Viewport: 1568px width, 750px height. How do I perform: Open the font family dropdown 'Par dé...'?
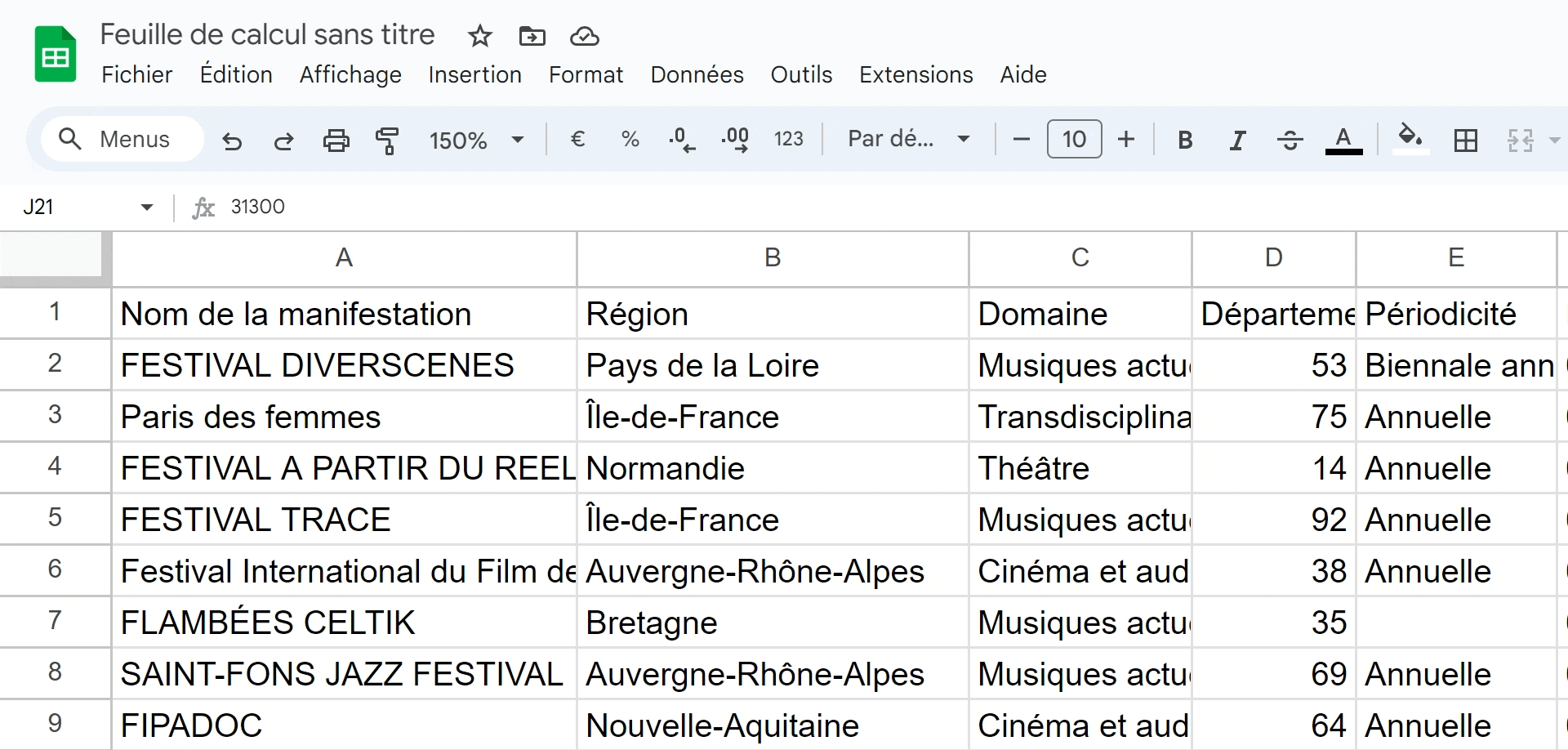tap(908, 139)
